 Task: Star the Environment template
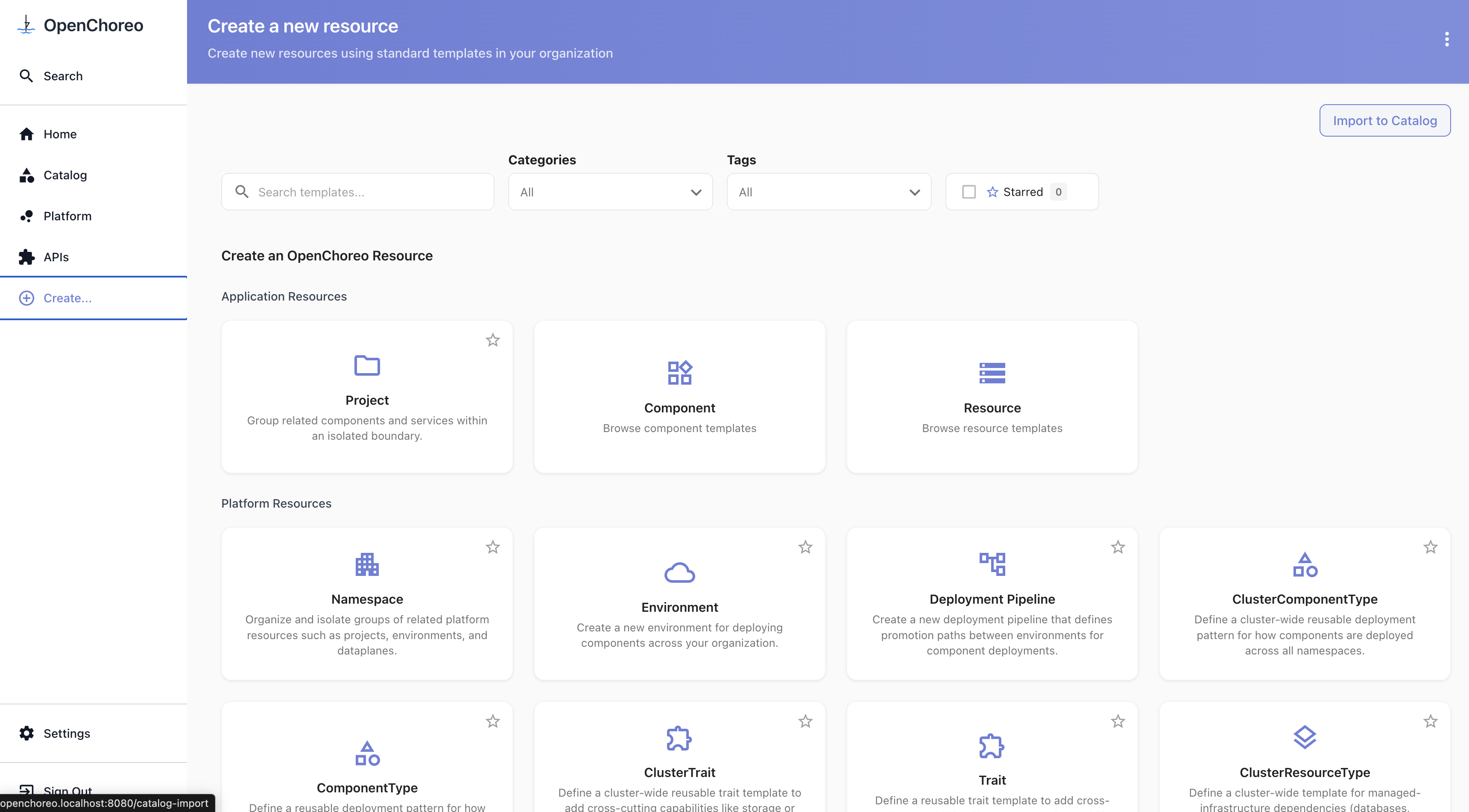point(805,547)
